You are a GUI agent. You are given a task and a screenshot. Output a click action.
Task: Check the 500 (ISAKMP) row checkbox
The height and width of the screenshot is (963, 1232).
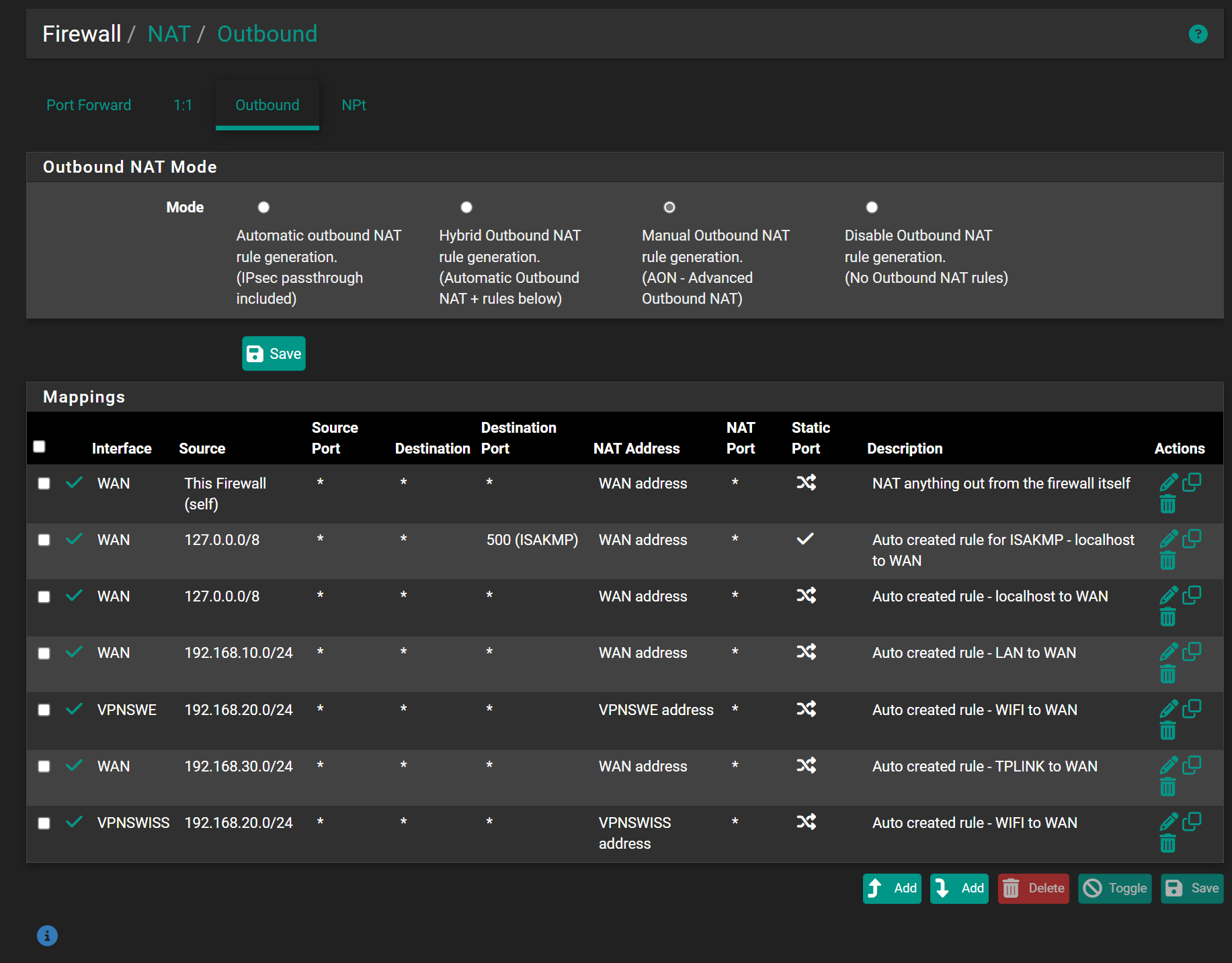pyautogui.click(x=44, y=540)
